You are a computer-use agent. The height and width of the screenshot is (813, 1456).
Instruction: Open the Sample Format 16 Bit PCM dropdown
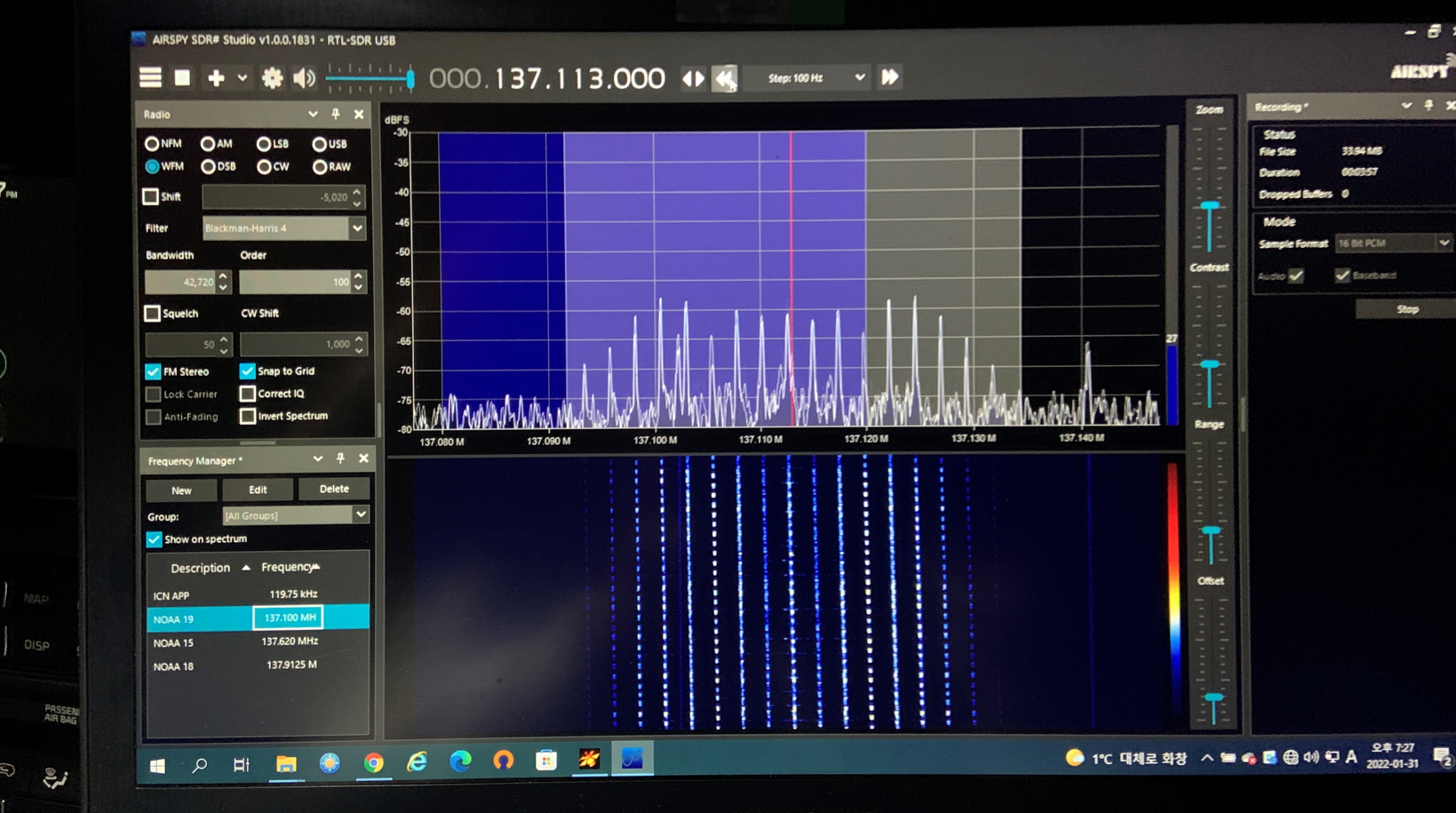click(x=1393, y=243)
